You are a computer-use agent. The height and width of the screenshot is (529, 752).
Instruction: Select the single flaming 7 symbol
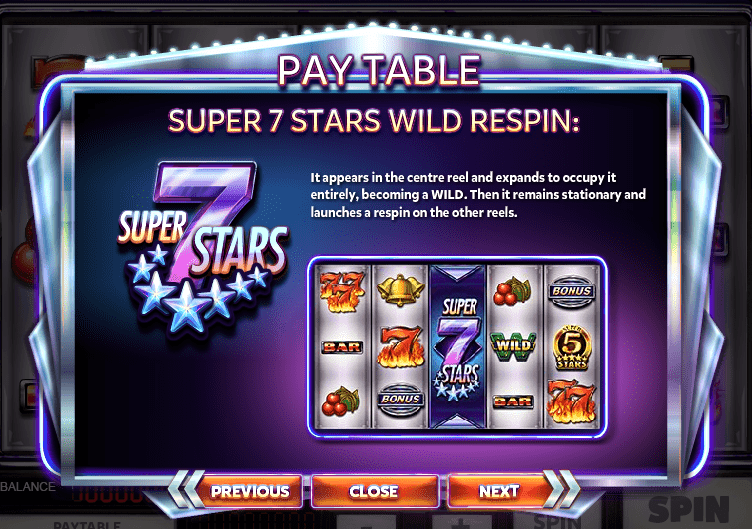(400, 346)
